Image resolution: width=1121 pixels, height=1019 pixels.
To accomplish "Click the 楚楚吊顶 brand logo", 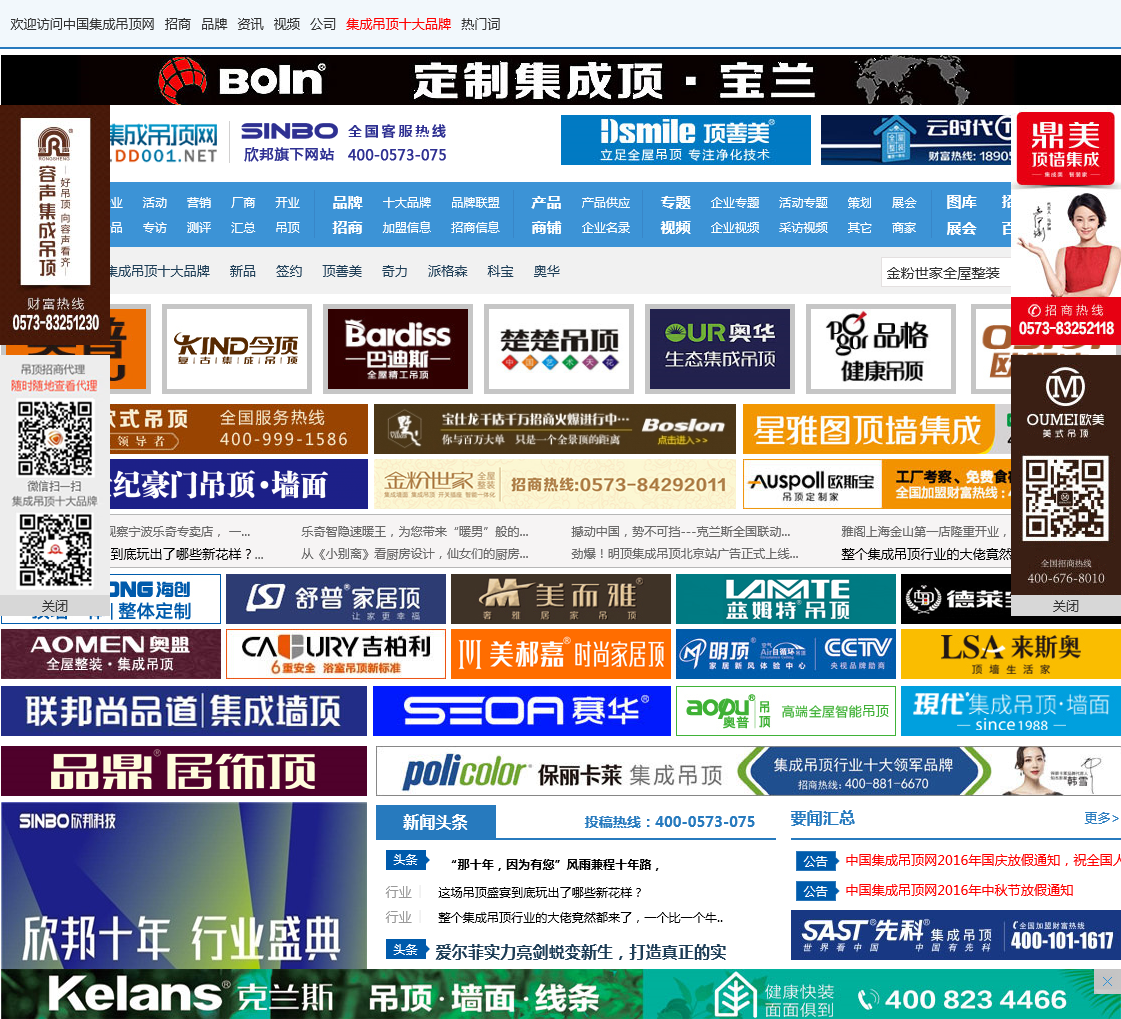I will point(559,349).
